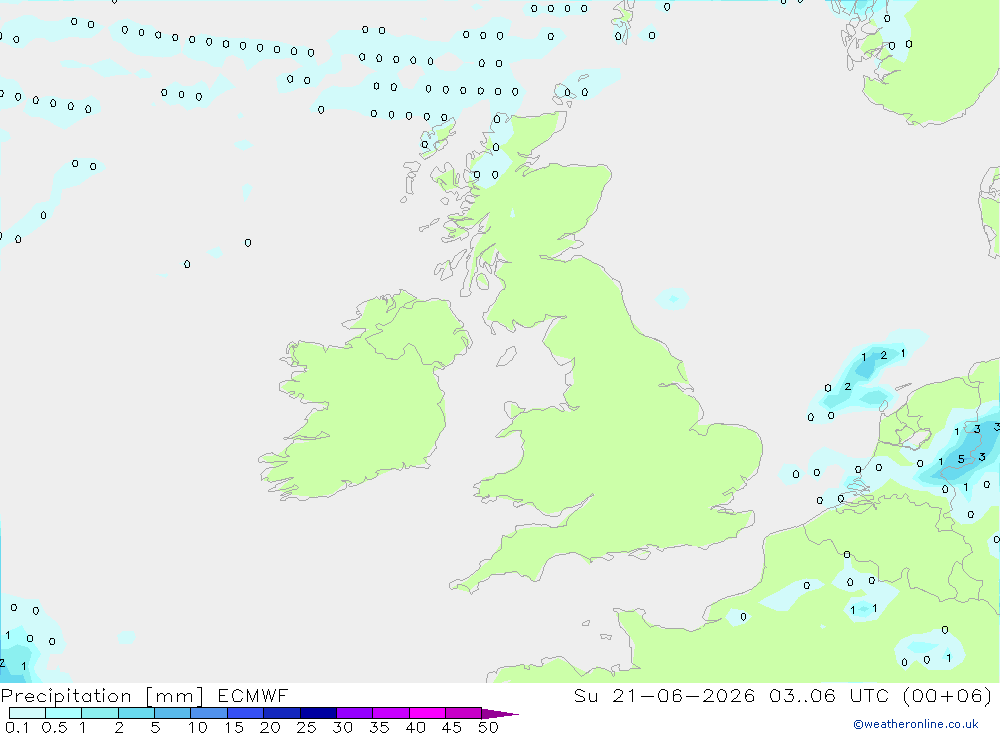Click the '(00+06)' forecast run label

(948, 695)
